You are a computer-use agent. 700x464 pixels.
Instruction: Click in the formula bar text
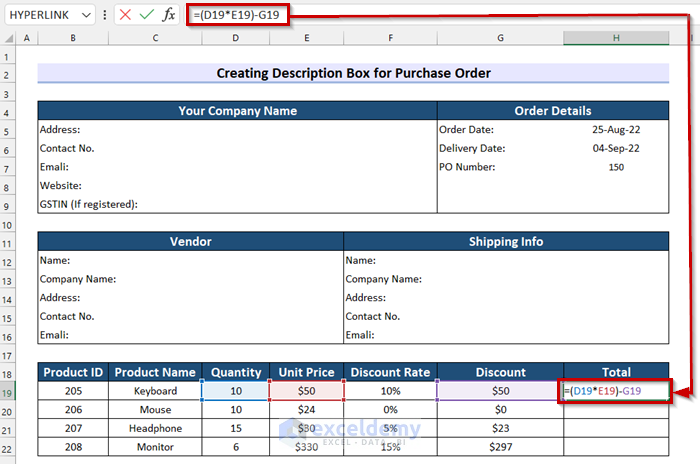tap(237, 15)
